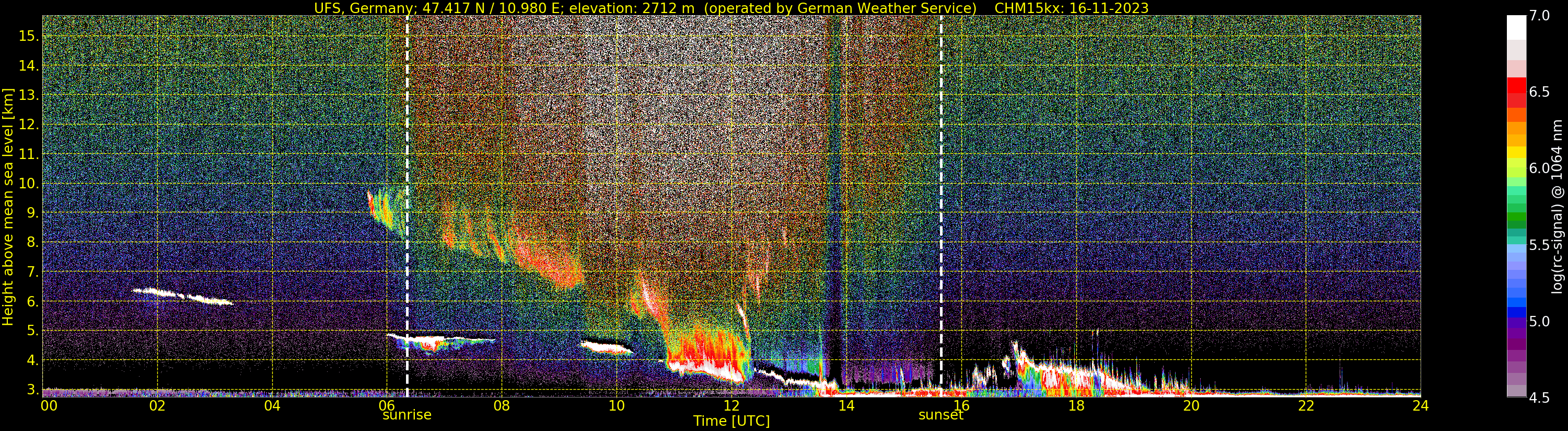The image size is (1568, 431).
Task: Click the time axis tick '04'
Action: (x=272, y=405)
